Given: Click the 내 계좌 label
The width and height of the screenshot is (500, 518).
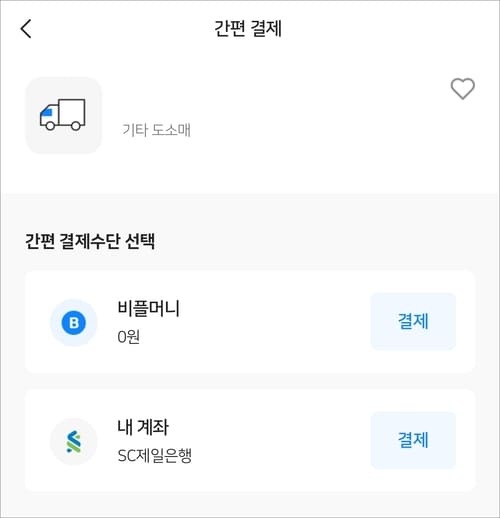Looking at the screenshot, I should click(143, 427).
